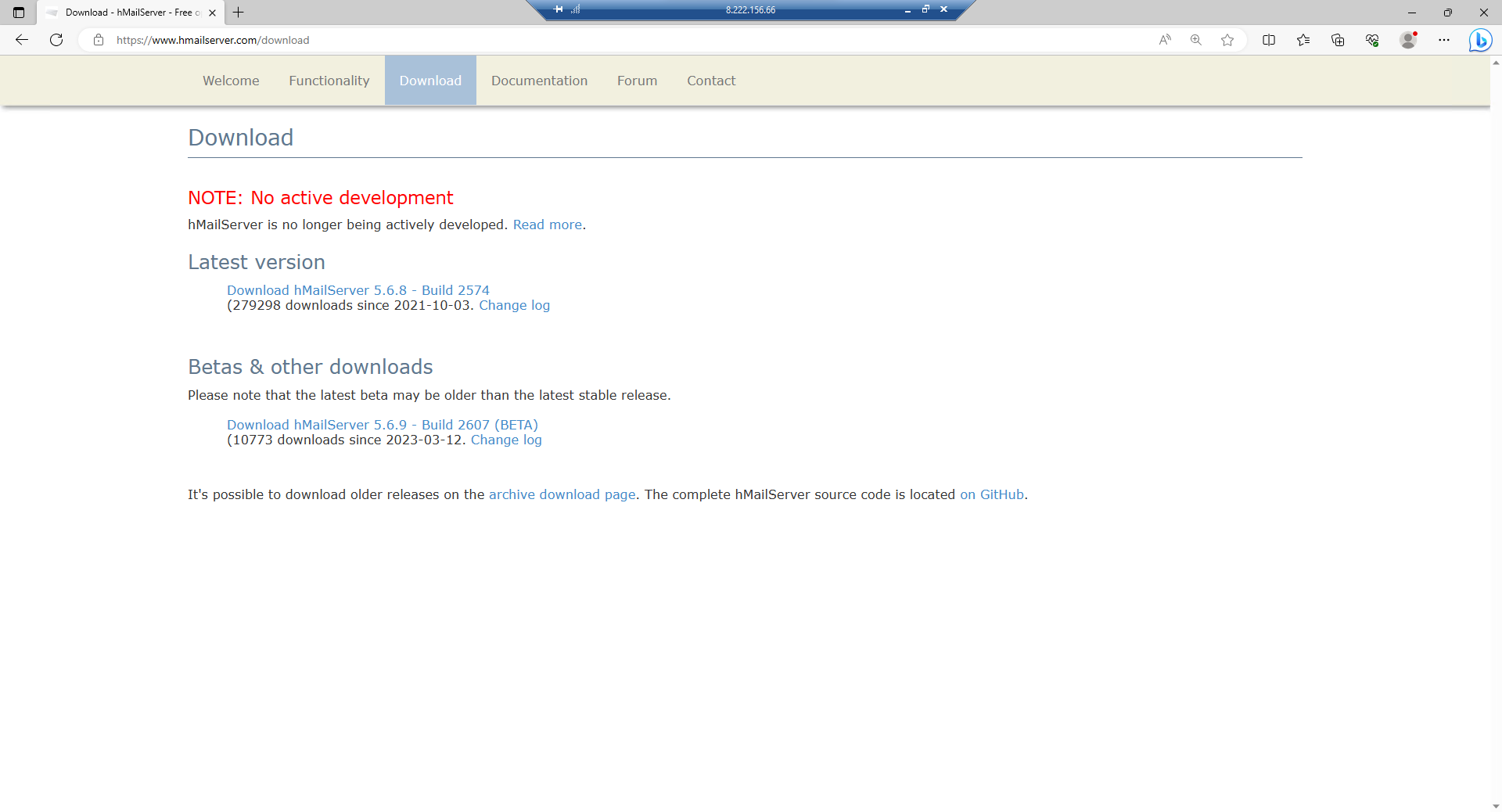Open the Forum menu item
Viewport: 1502px width, 812px height.
pyautogui.click(x=637, y=81)
